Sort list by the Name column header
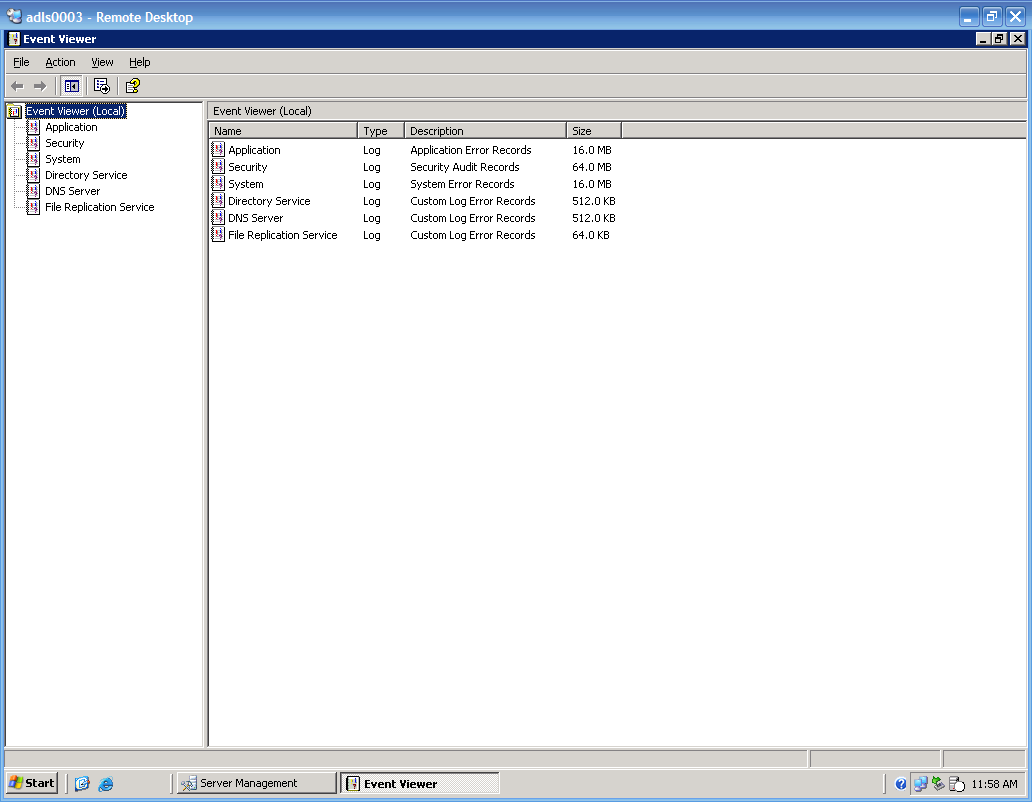This screenshot has height=802, width=1032. click(x=283, y=131)
